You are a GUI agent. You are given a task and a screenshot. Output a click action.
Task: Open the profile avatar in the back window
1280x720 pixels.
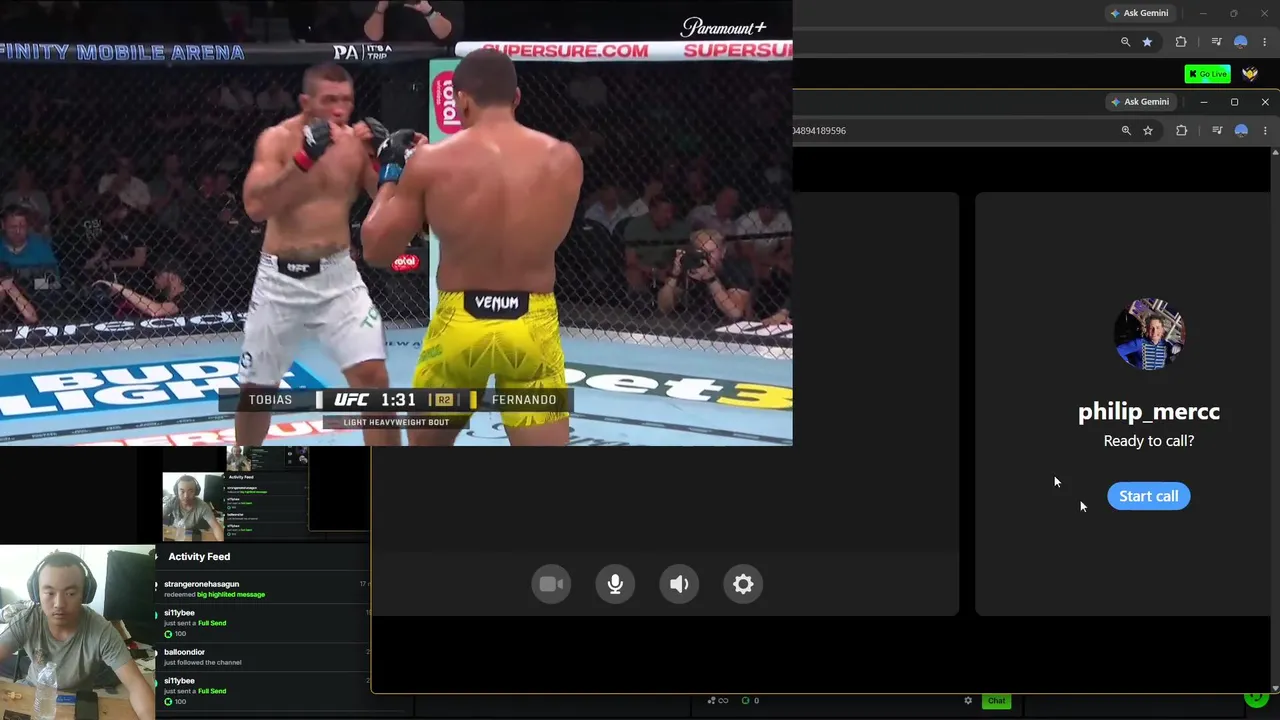[1241, 42]
